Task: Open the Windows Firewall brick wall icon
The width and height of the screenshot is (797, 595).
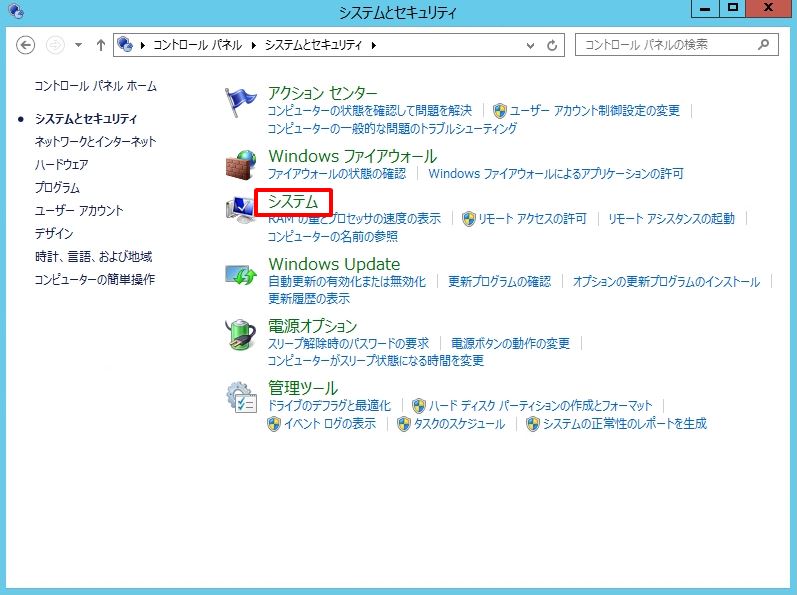Action: tap(240, 165)
